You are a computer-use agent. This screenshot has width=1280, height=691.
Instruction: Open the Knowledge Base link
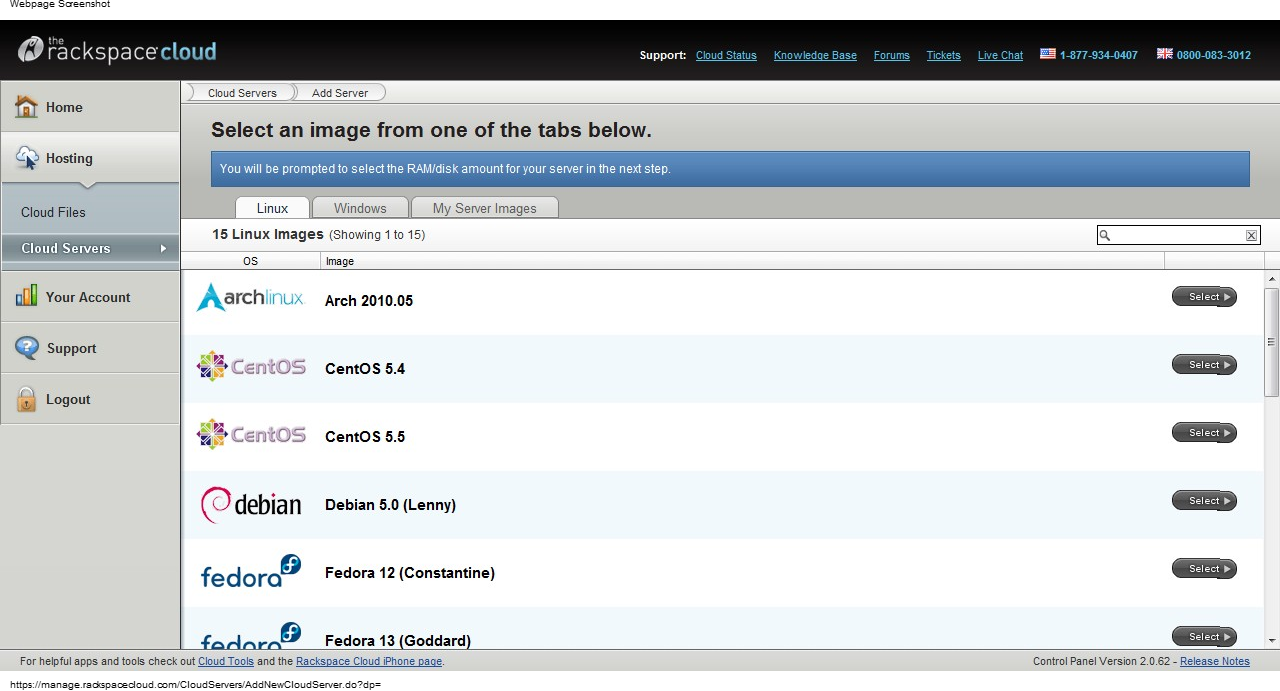click(x=815, y=55)
